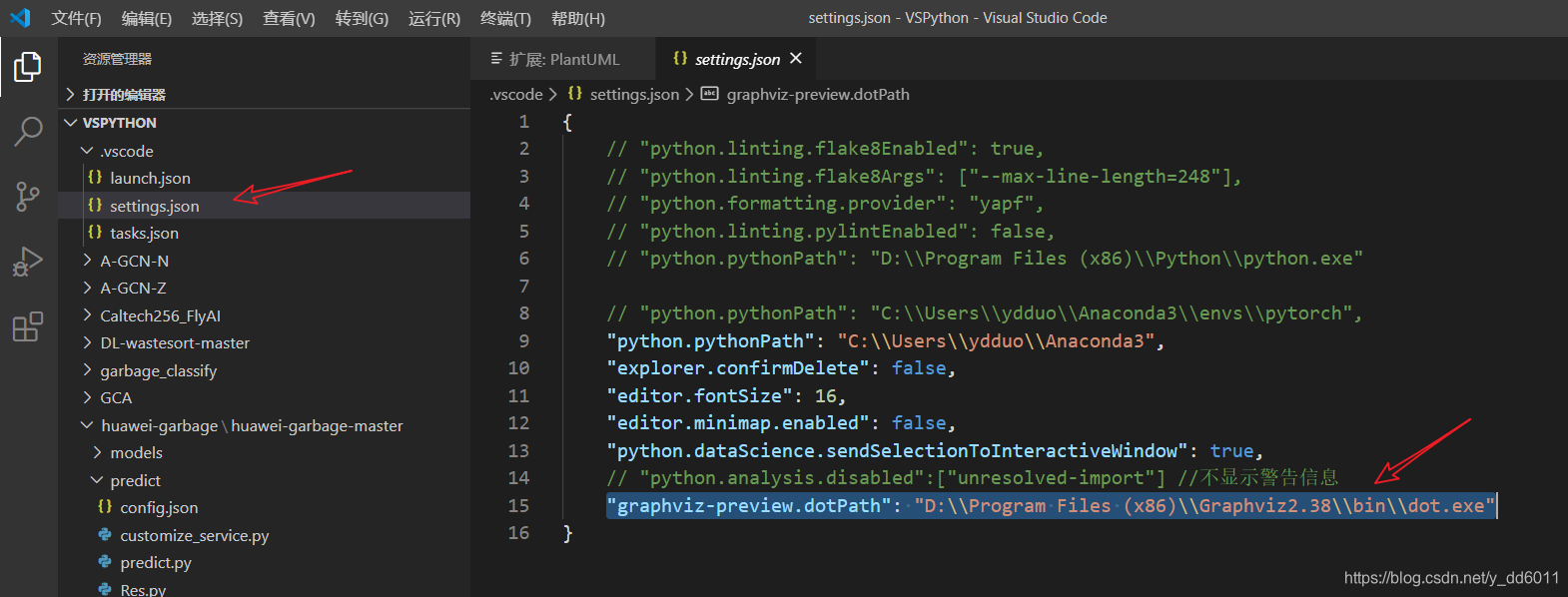Viewport: 1568px width, 597px height.
Task: Click the string symbol icon in the breadcrumb
Action: (709, 94)
